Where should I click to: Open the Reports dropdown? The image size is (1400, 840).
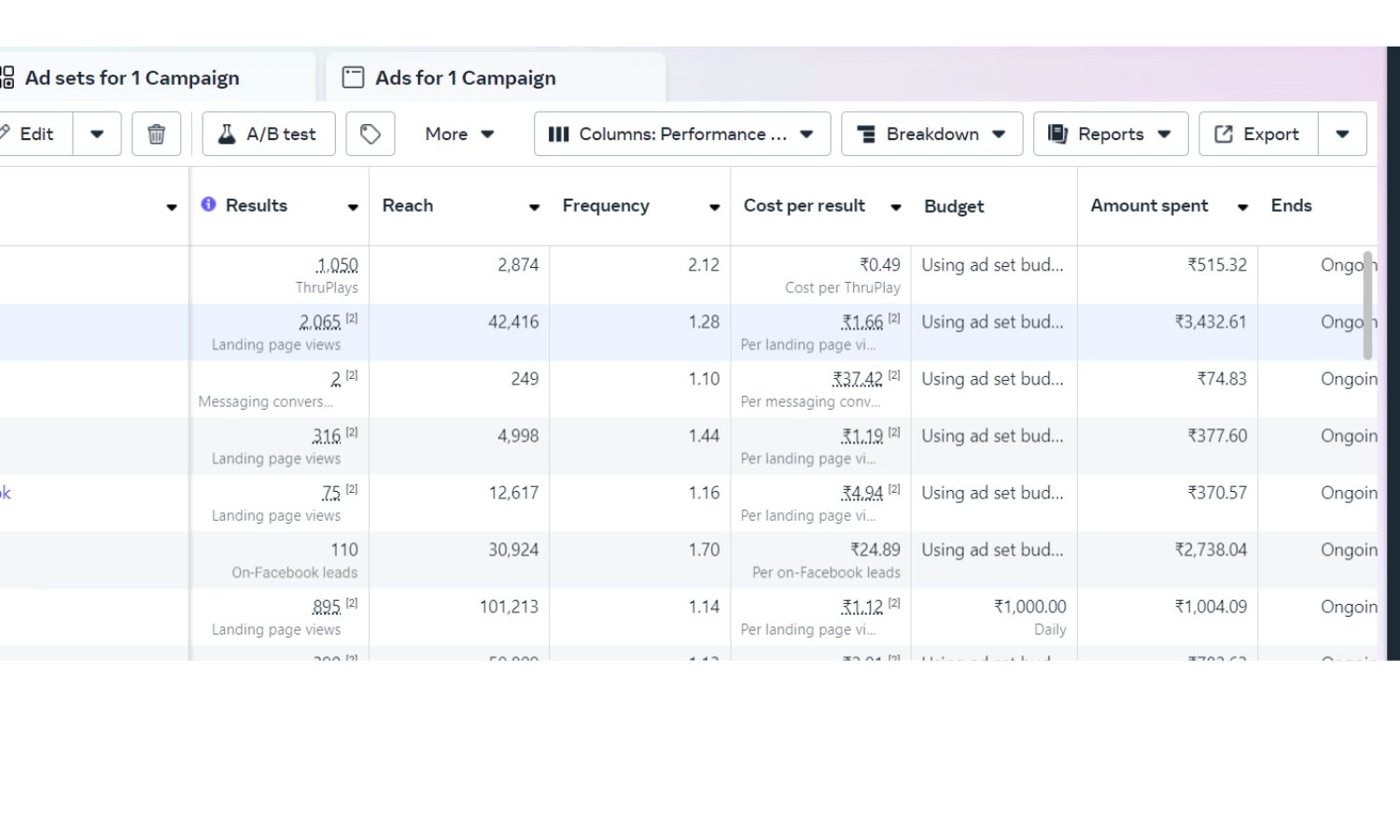coord(1111,133)
